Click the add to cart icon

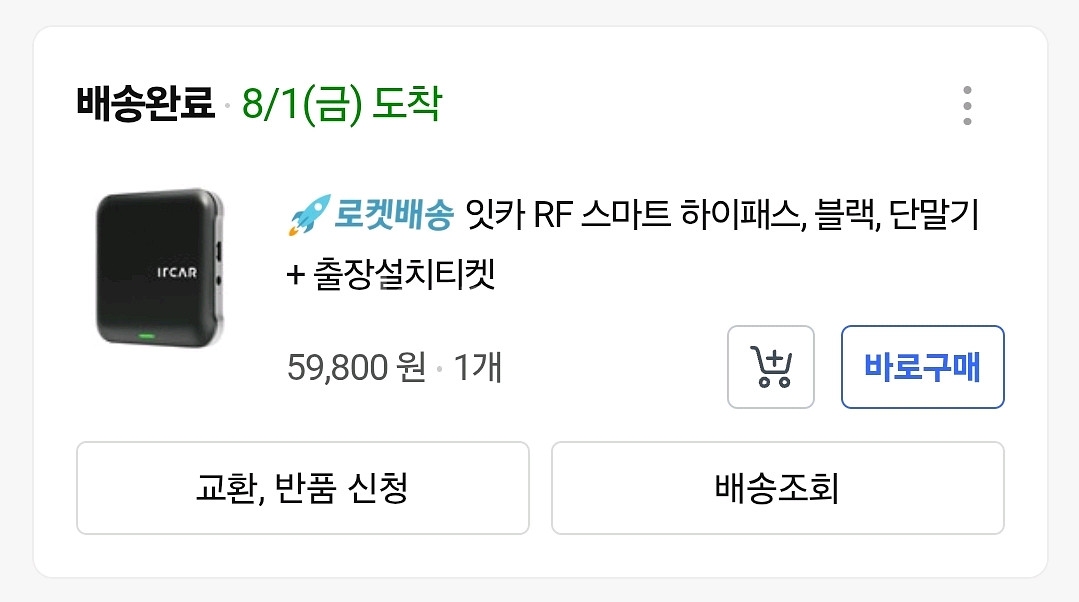(770, 367)
